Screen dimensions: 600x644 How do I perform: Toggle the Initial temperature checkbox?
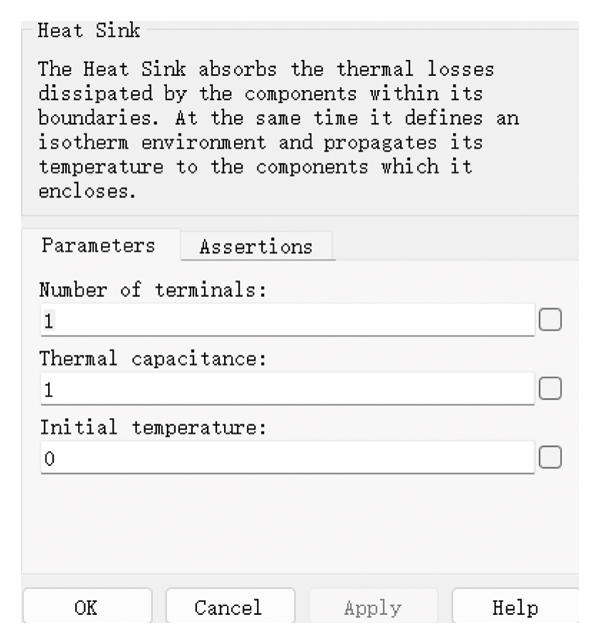[551, 457]
